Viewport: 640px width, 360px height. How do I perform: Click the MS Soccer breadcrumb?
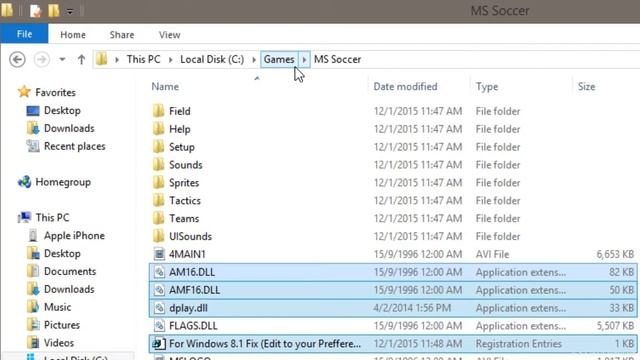click(x=337, y=59)
